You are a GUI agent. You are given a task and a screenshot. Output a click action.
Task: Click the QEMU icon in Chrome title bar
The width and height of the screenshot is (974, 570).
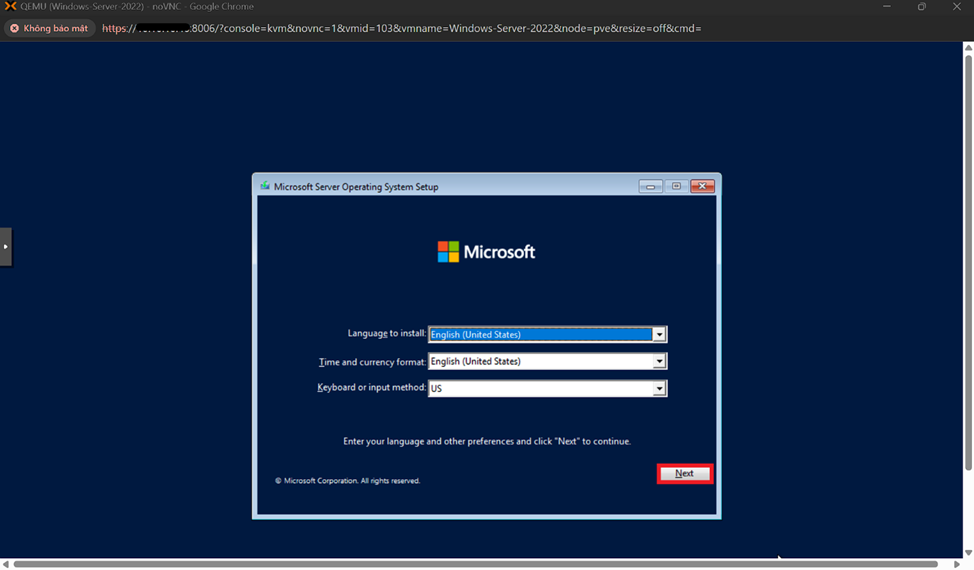[10, 7]
